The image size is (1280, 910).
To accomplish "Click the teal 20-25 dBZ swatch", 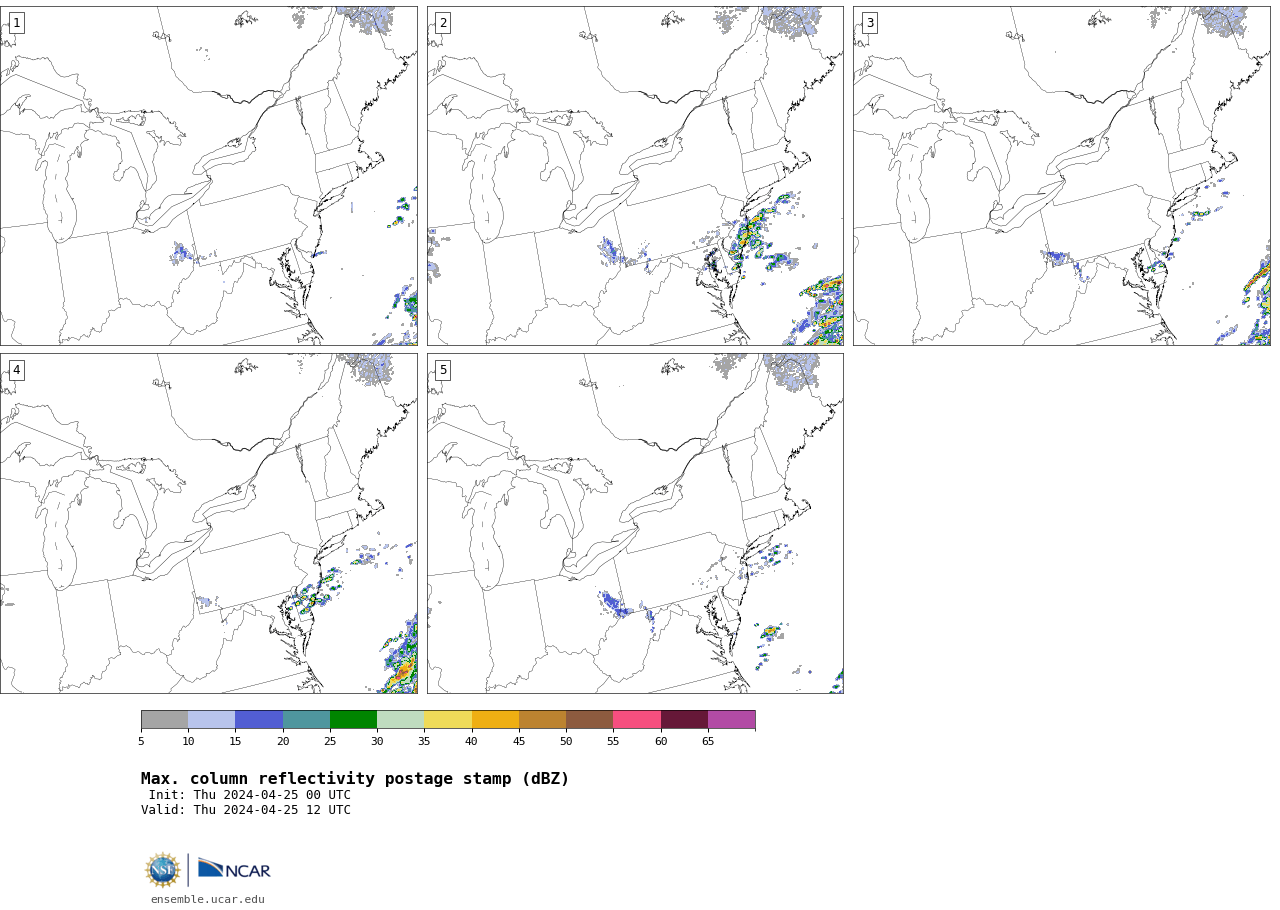I will pyautogui.click(x=306, y=720).
